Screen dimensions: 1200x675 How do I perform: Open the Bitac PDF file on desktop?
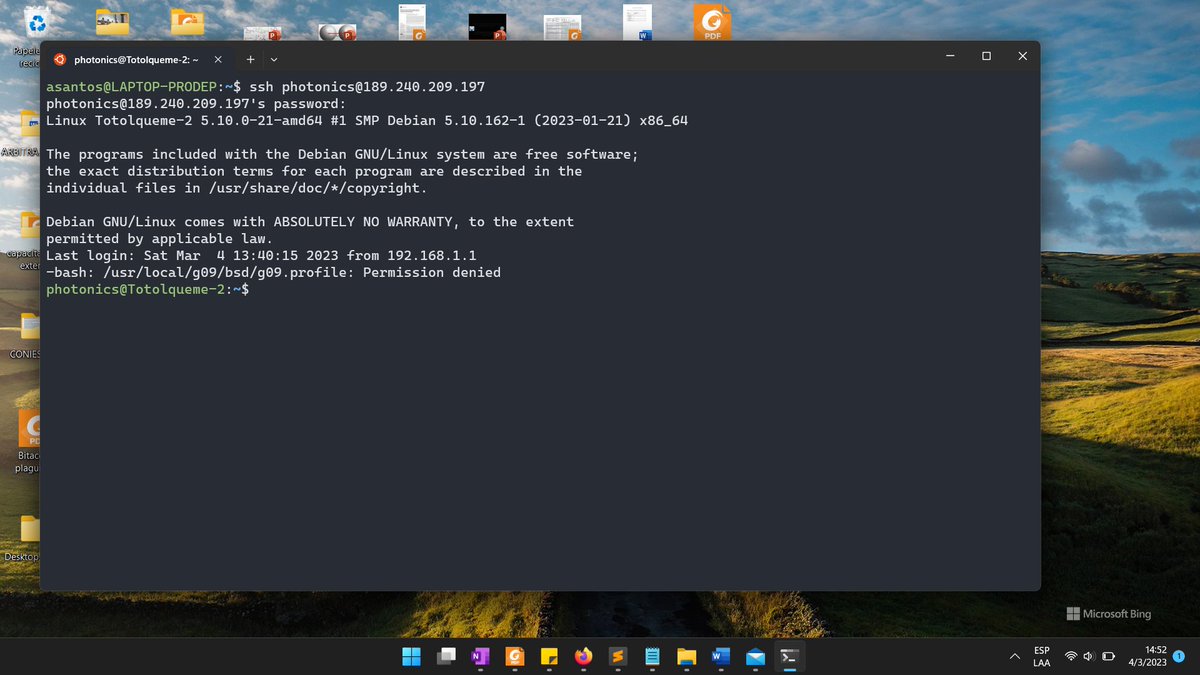click(x=29, y=429)
